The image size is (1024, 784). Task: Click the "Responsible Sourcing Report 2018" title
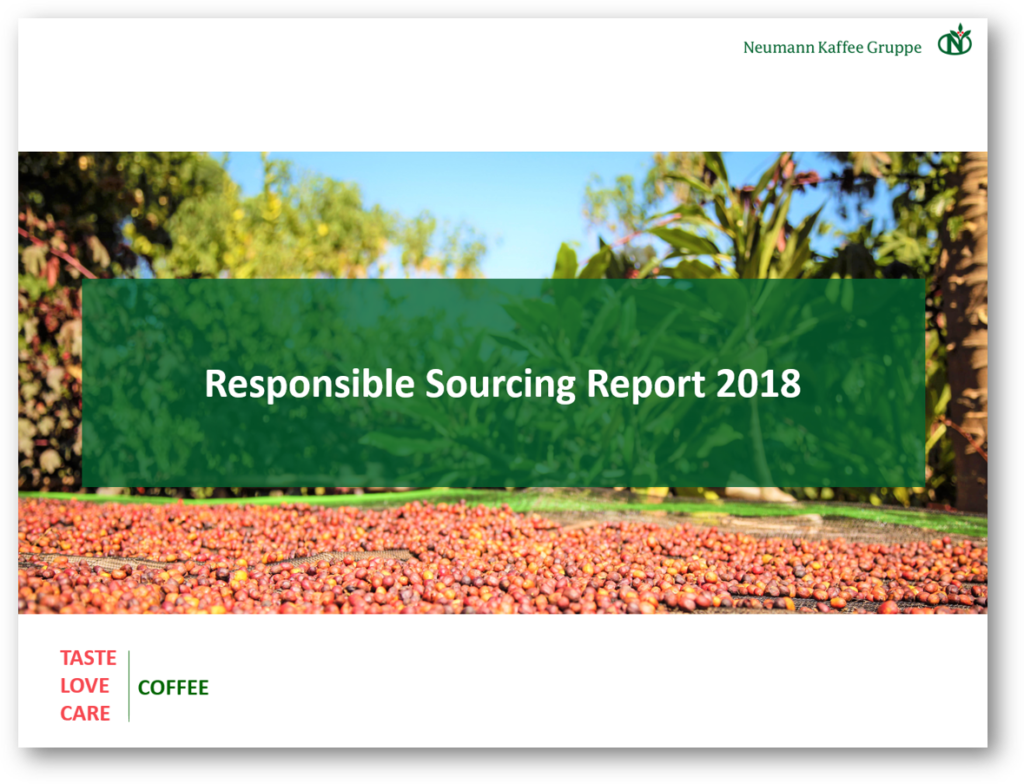click(502, 384)
